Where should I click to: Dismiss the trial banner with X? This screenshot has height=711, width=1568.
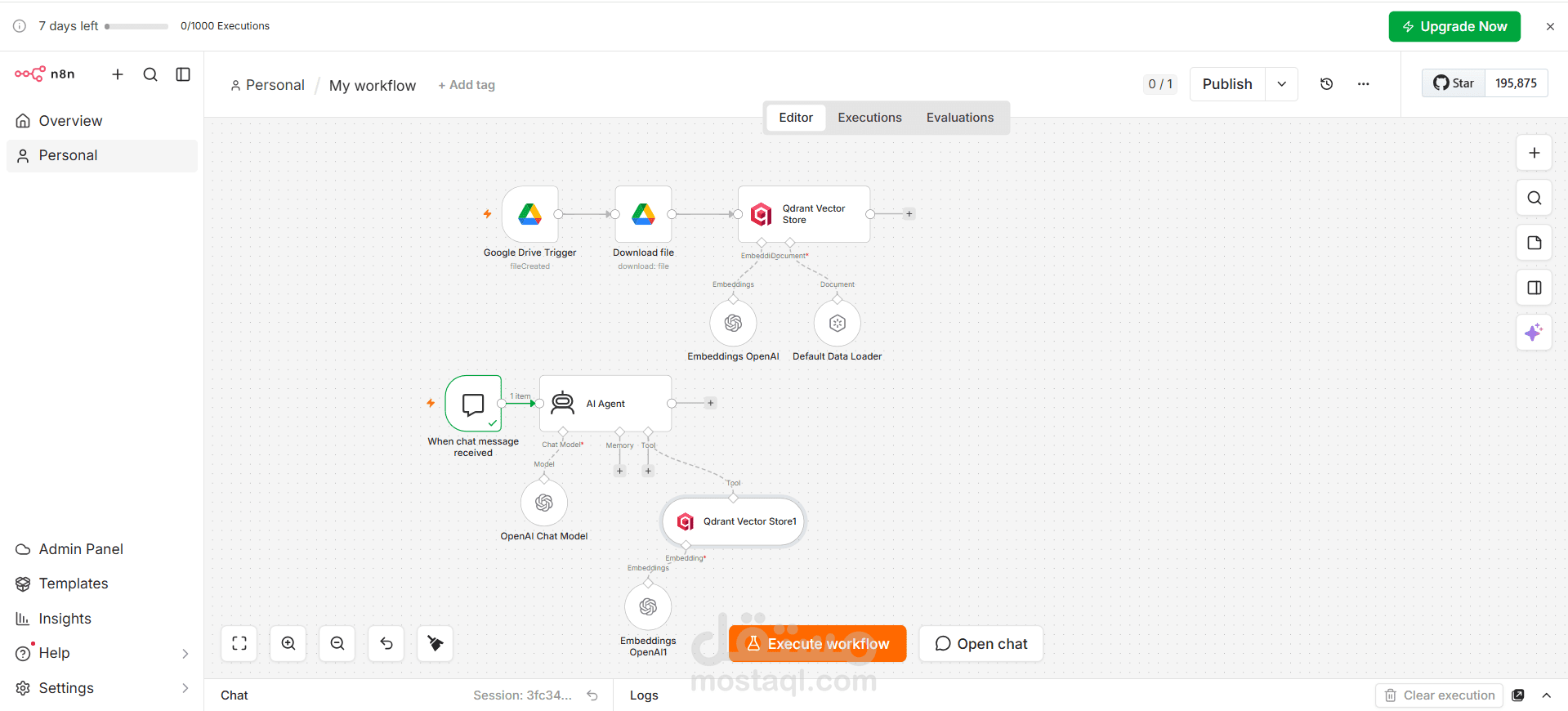click(1550, 26)
